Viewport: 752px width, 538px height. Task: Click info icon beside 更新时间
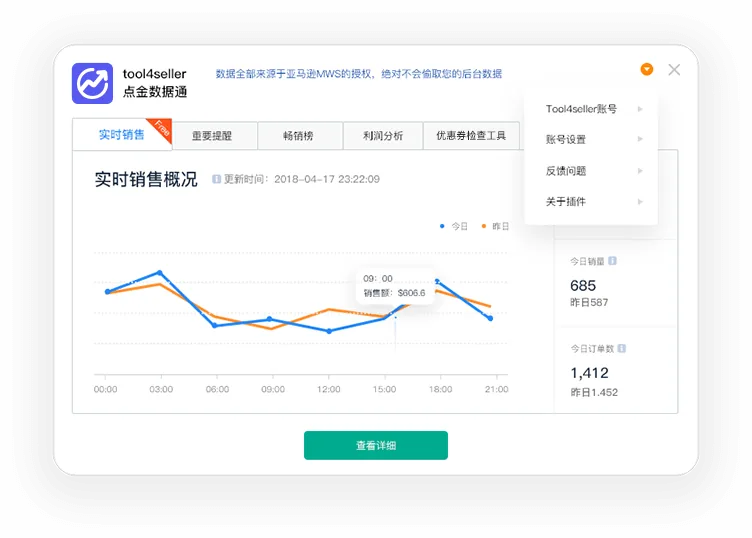216,179
